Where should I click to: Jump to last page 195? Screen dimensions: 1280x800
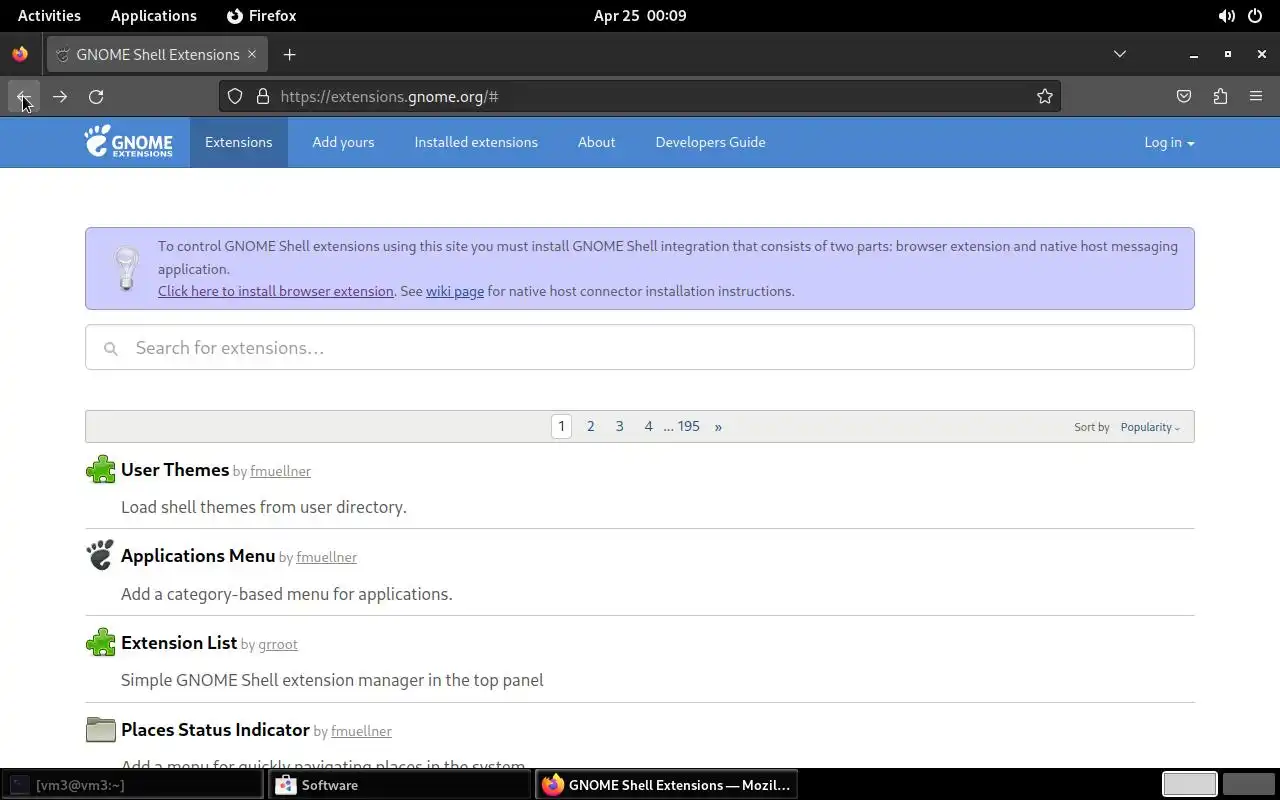tap(689, 426)
